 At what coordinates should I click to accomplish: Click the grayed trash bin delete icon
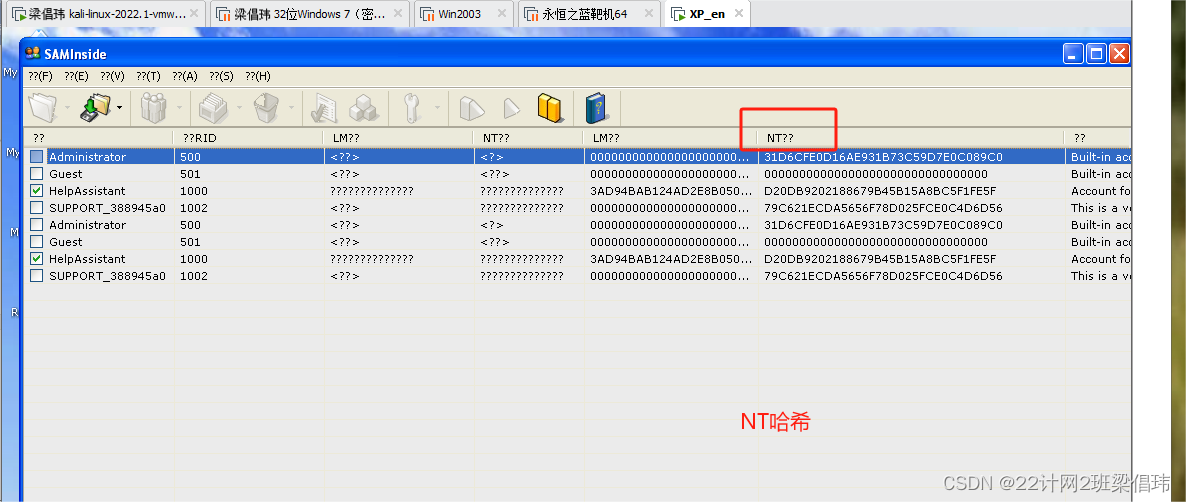266,108
